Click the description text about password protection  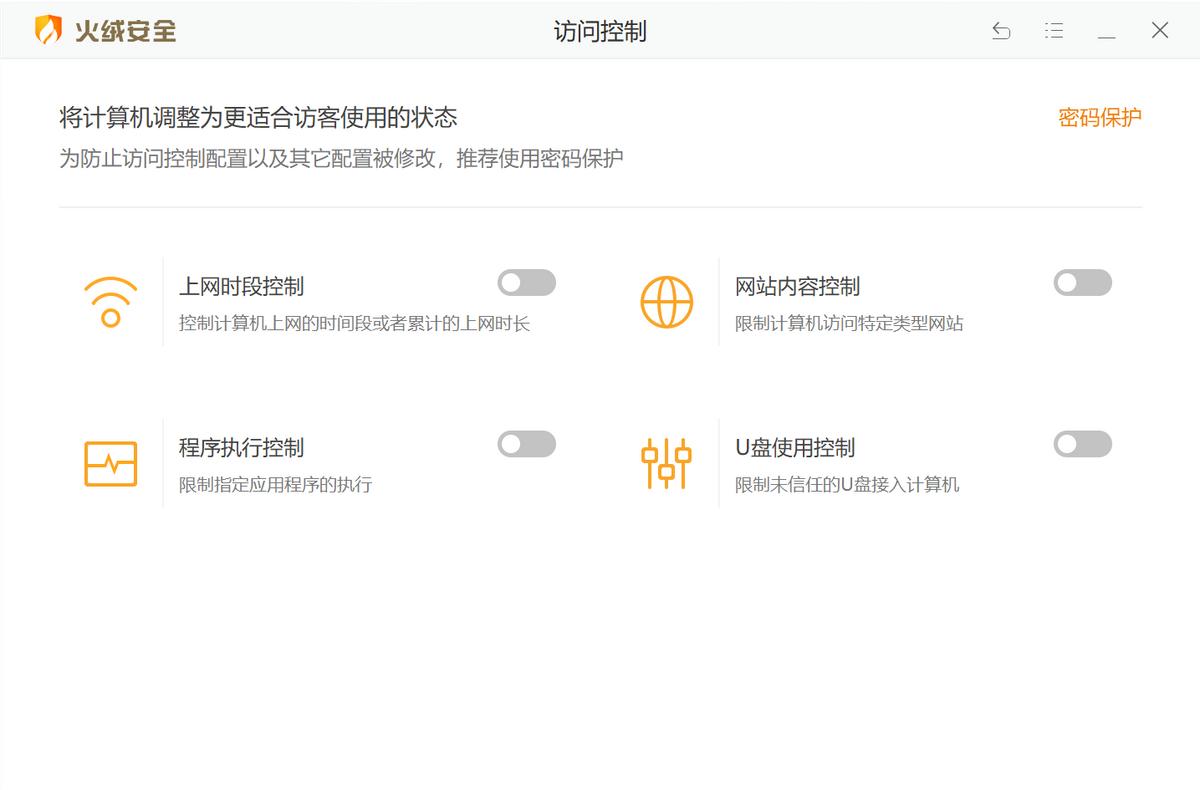click(x=341, y=156)
